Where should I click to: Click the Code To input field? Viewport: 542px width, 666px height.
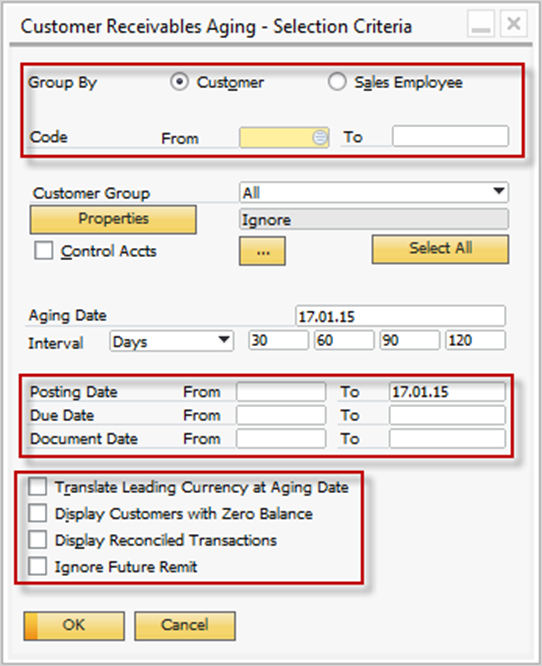tap(450, 136)
